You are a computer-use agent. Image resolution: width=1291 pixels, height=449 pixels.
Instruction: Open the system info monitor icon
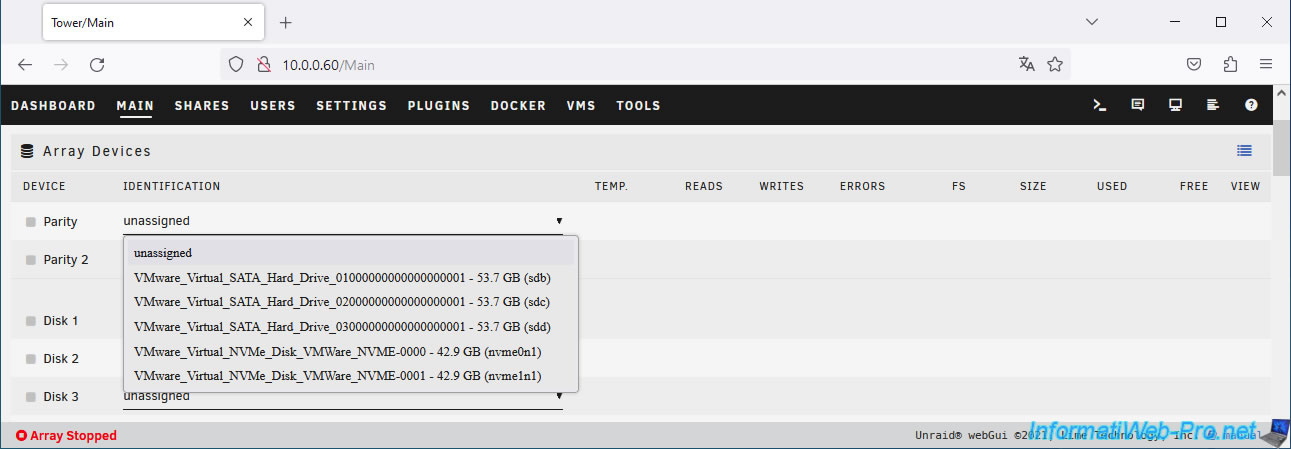click(x=1175, y=105)
